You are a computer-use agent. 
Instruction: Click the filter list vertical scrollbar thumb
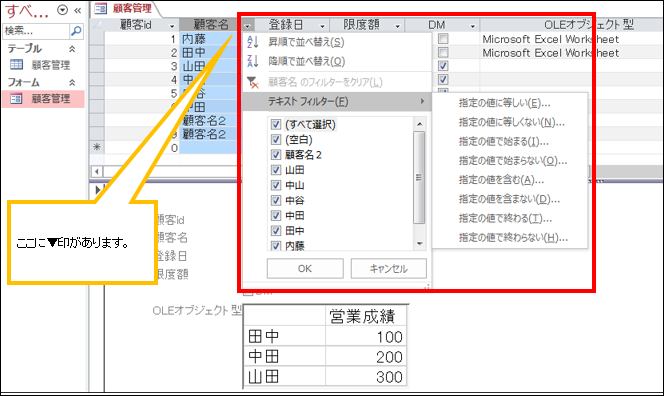coord(419,177)
